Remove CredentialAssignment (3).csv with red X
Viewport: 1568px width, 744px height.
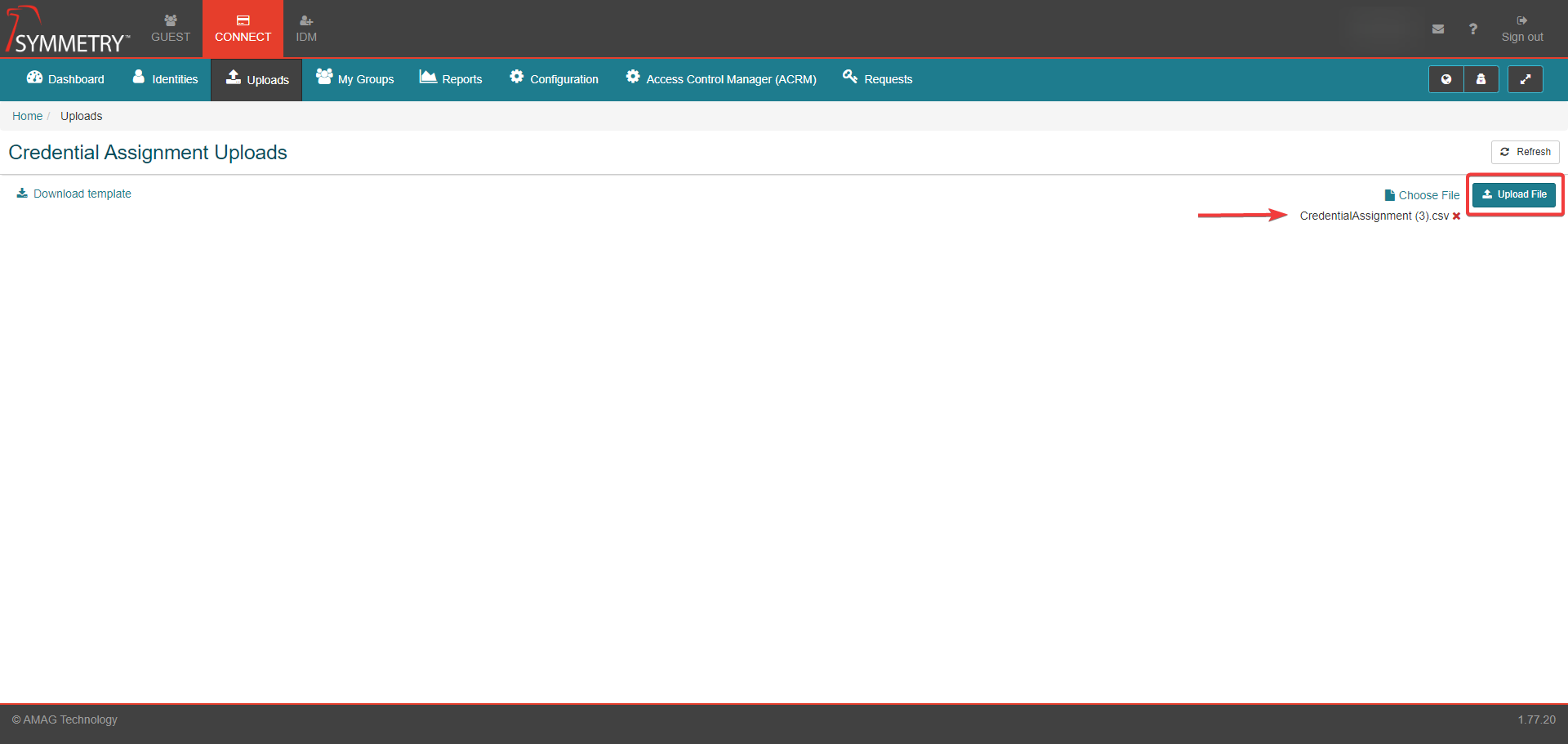(1456, 216)
